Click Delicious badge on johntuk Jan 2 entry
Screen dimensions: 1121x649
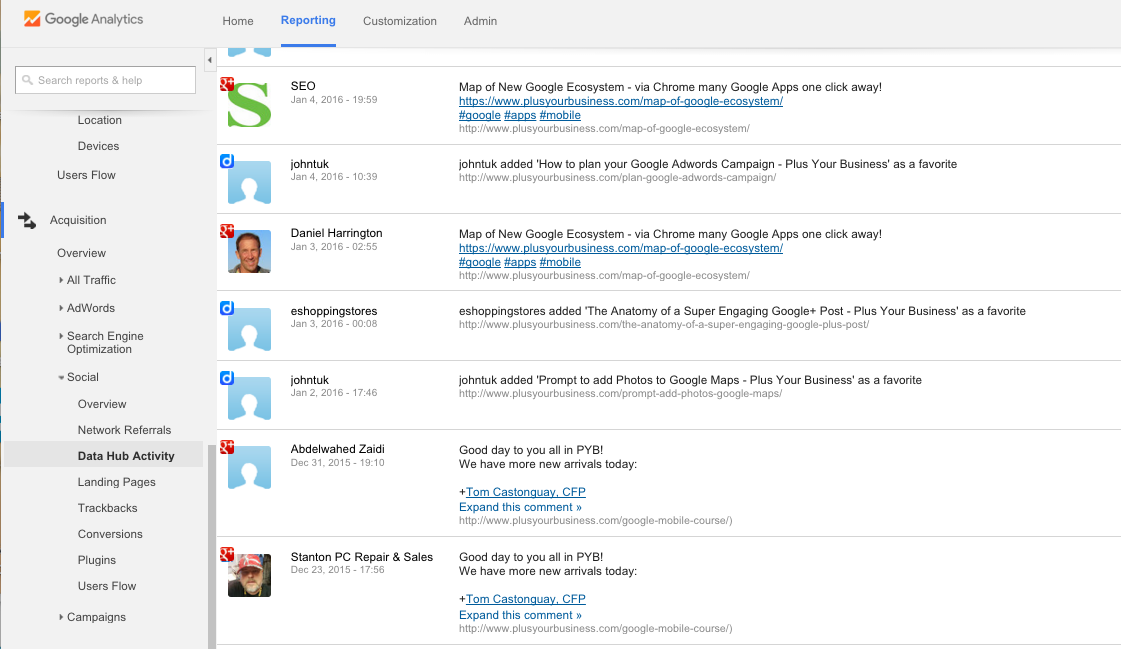tap(227, 377)
